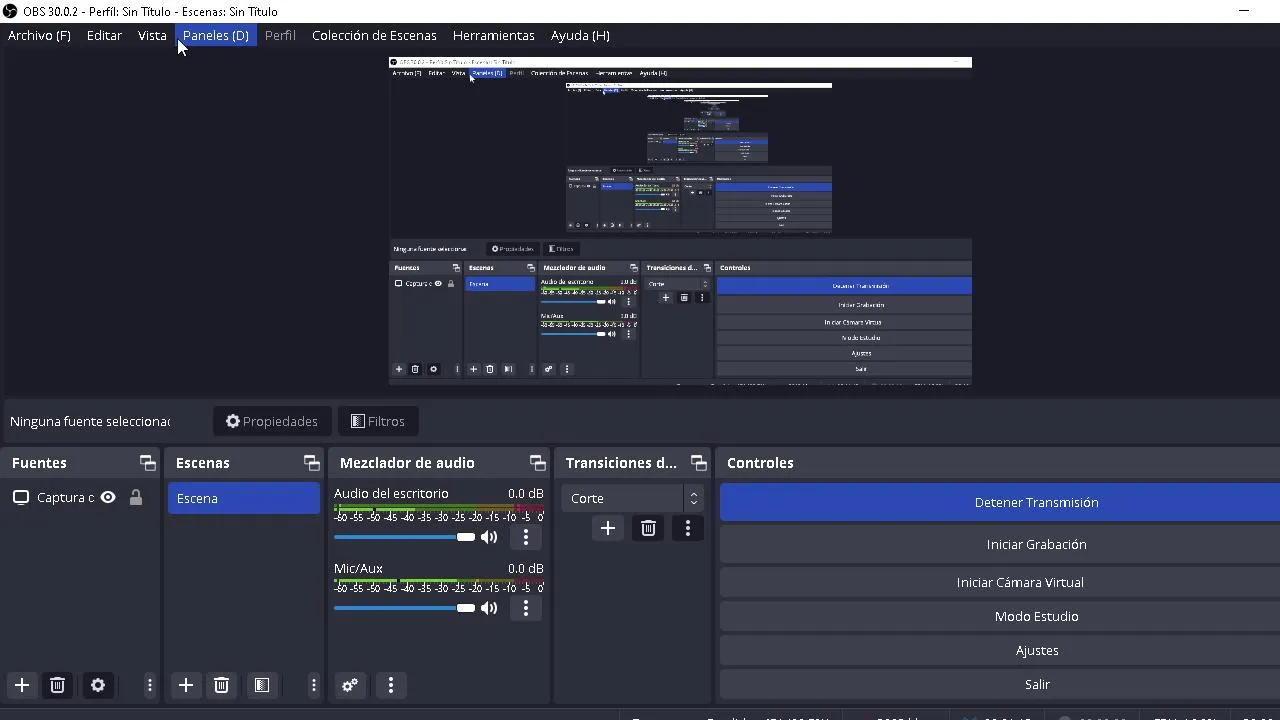Undock the Fuentes panel with float icon
Image resolution: width=1280 pixels, height=720 pixels.
[148, 463]
